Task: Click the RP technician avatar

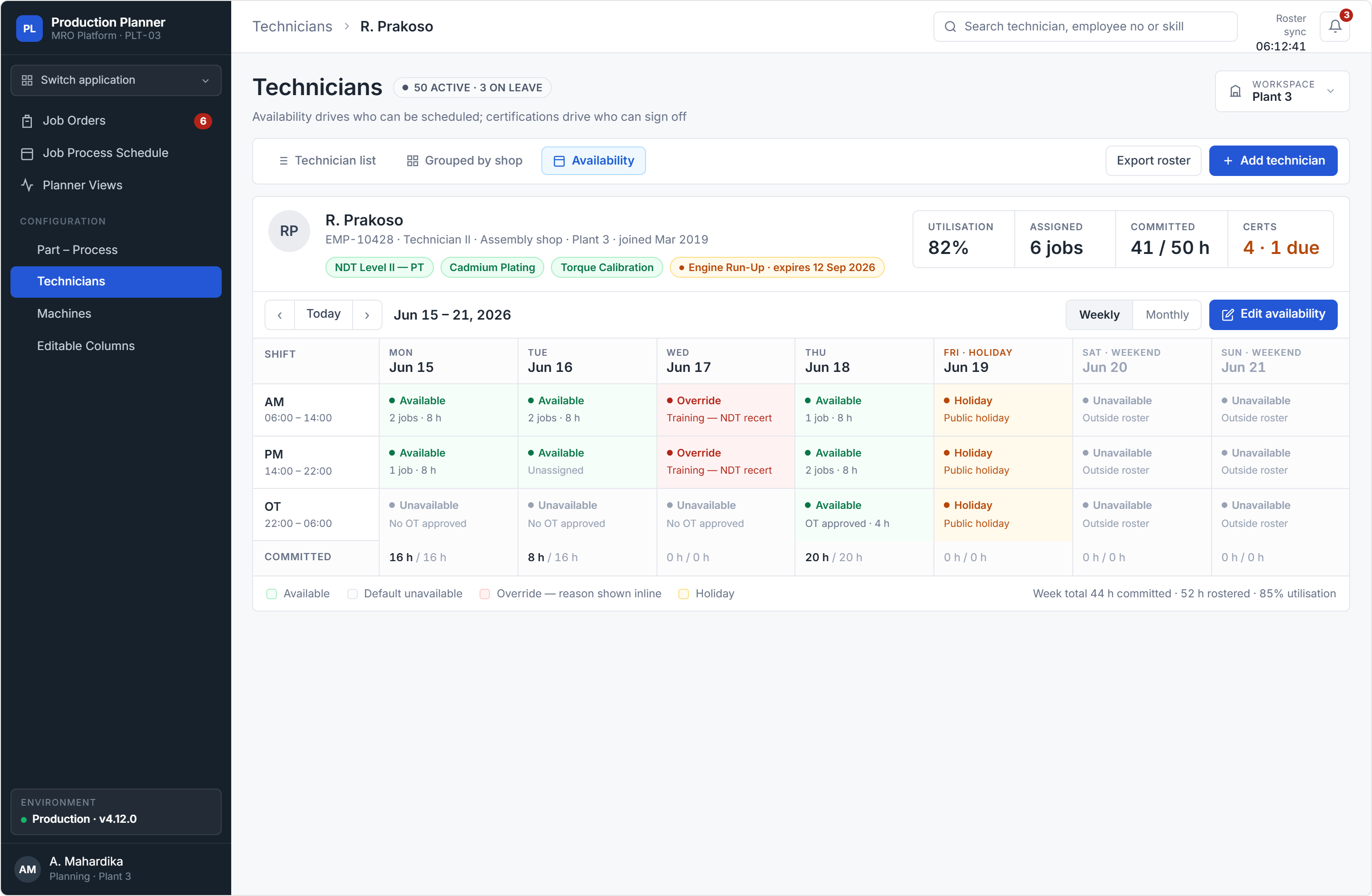Action: point(289,231)
